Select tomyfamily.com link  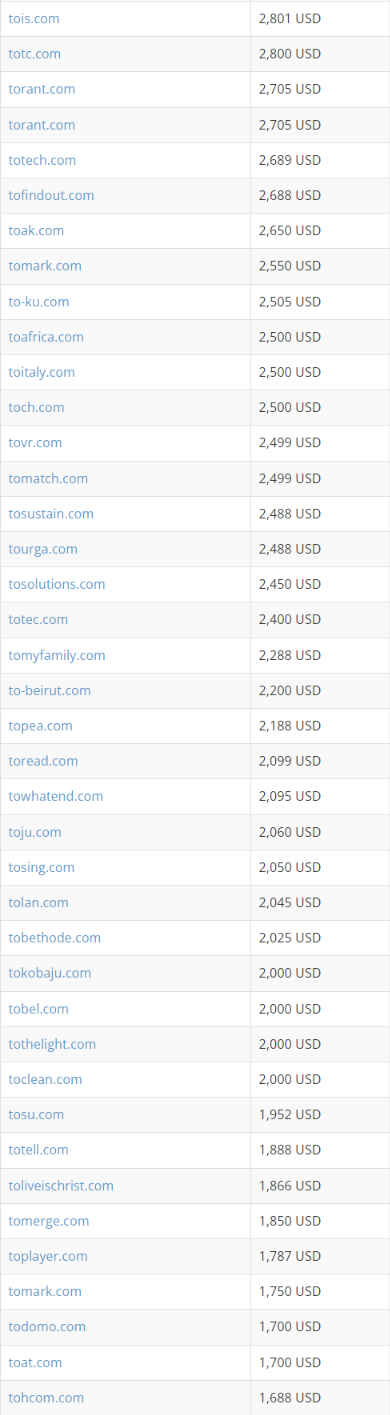pyautogui.click(x=57, y=655)
